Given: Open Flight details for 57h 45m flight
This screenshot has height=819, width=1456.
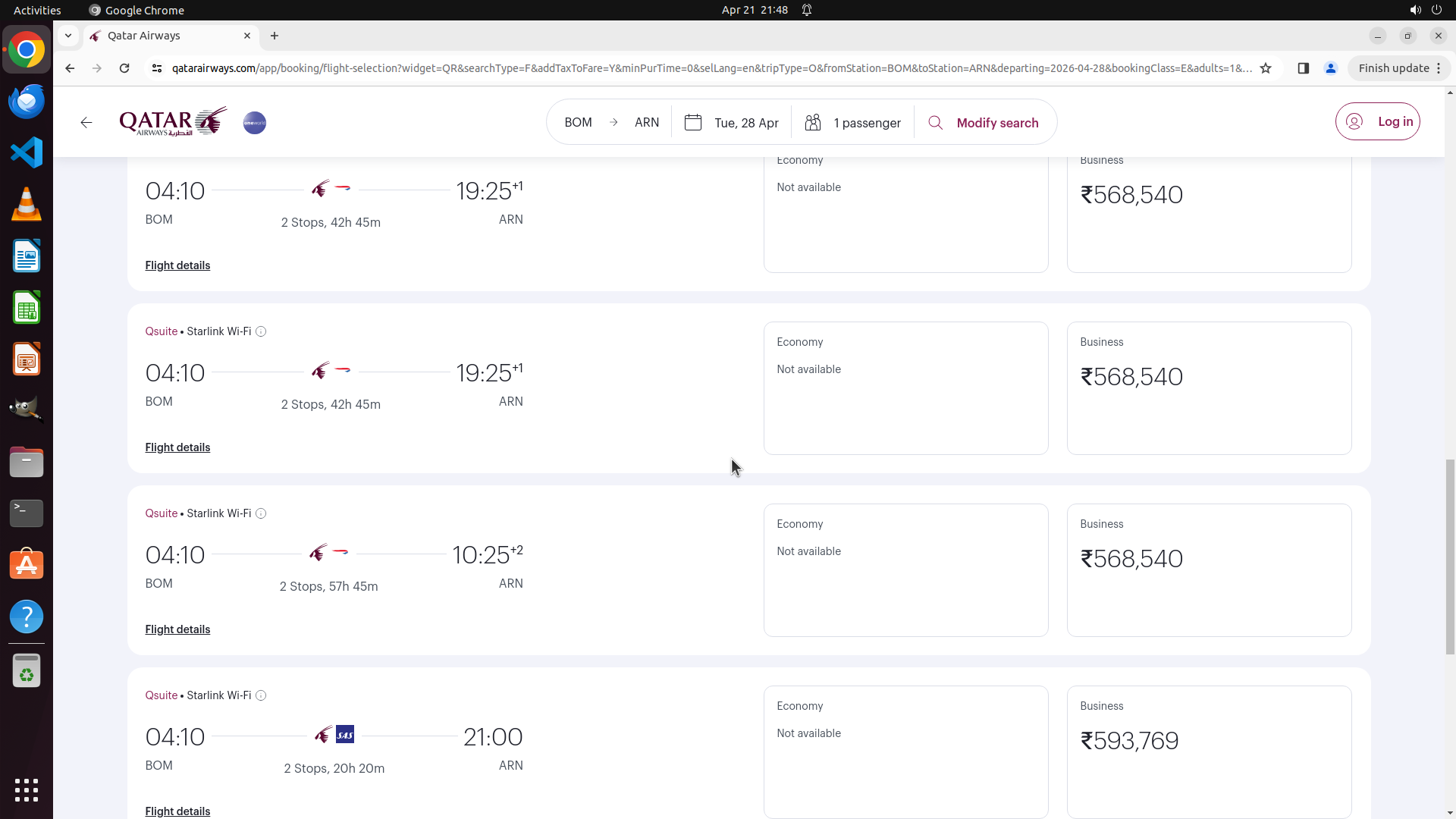Looking at the screenshot, I should [177, 629].
